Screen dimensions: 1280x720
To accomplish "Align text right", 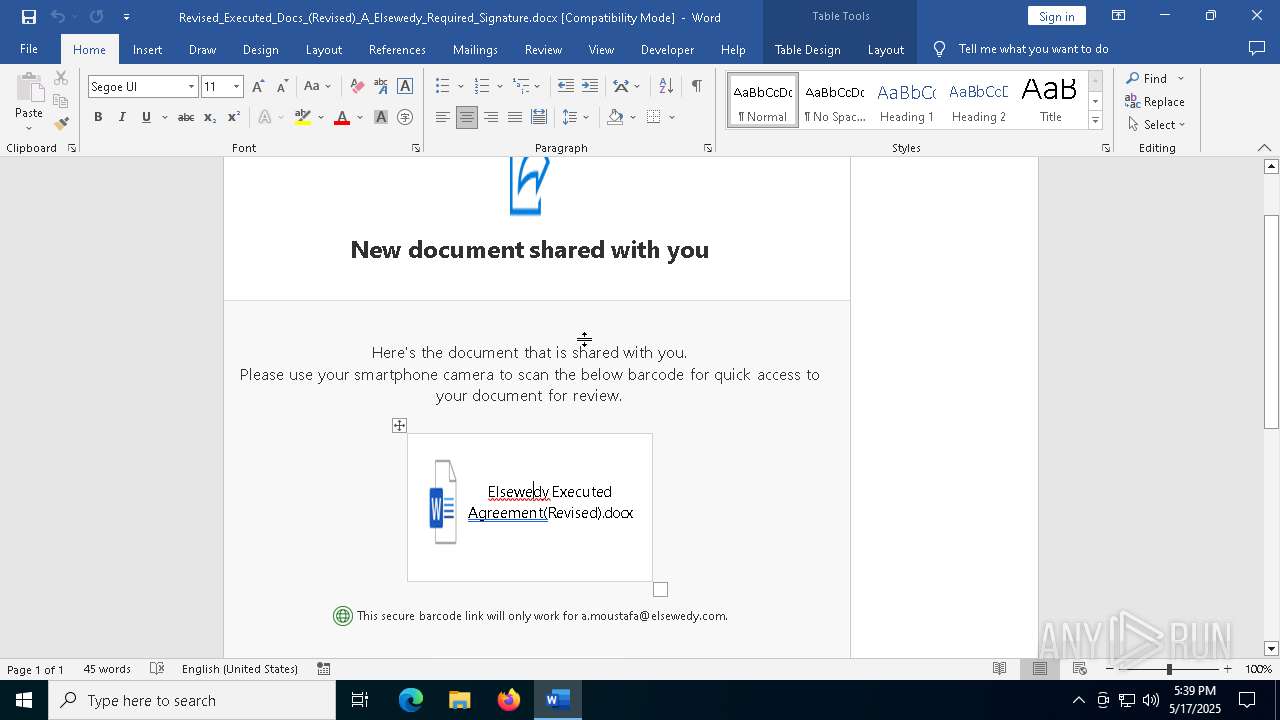I will point(491,117).
